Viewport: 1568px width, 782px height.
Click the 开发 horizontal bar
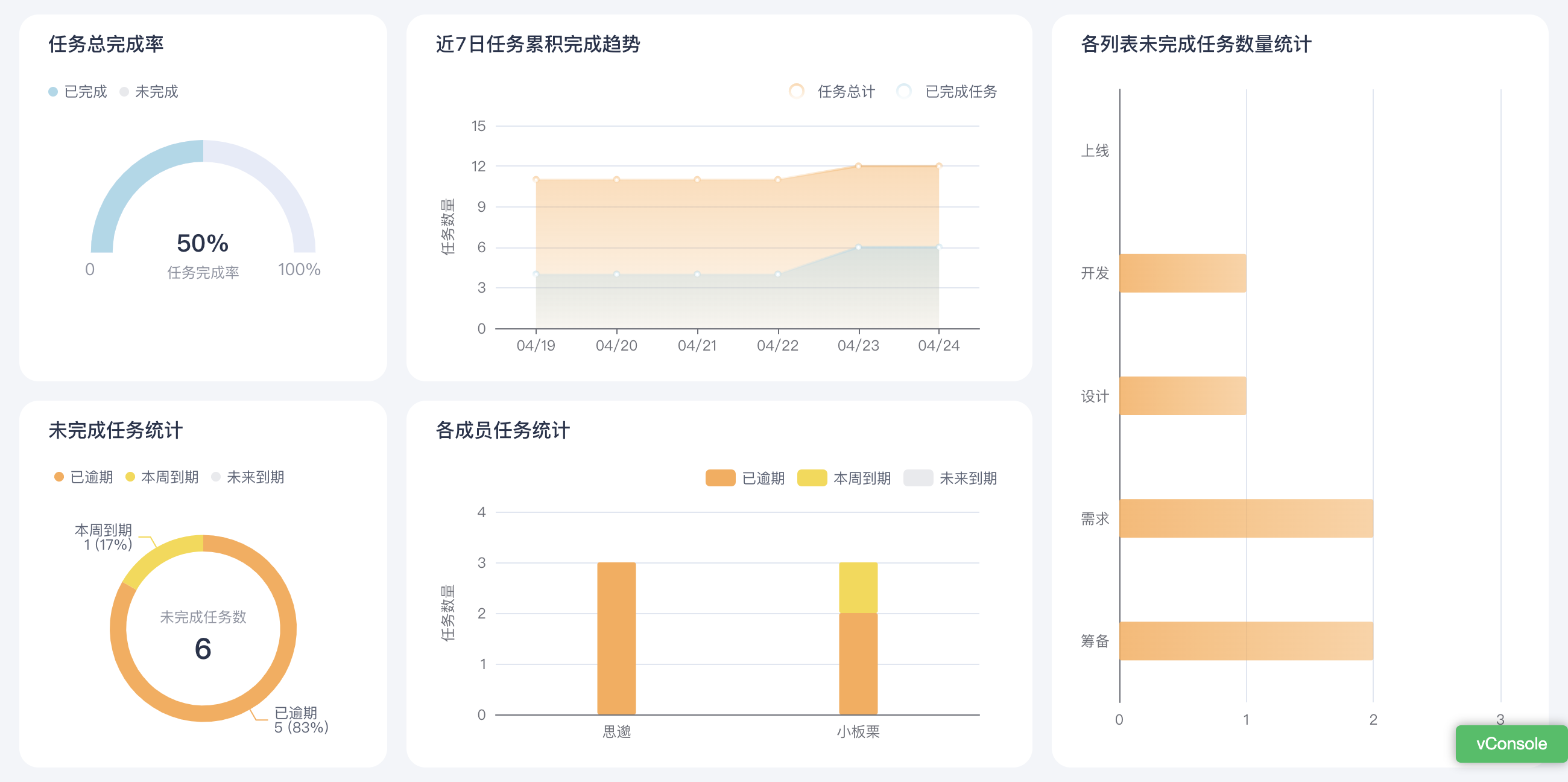(x=1182, y=273)
